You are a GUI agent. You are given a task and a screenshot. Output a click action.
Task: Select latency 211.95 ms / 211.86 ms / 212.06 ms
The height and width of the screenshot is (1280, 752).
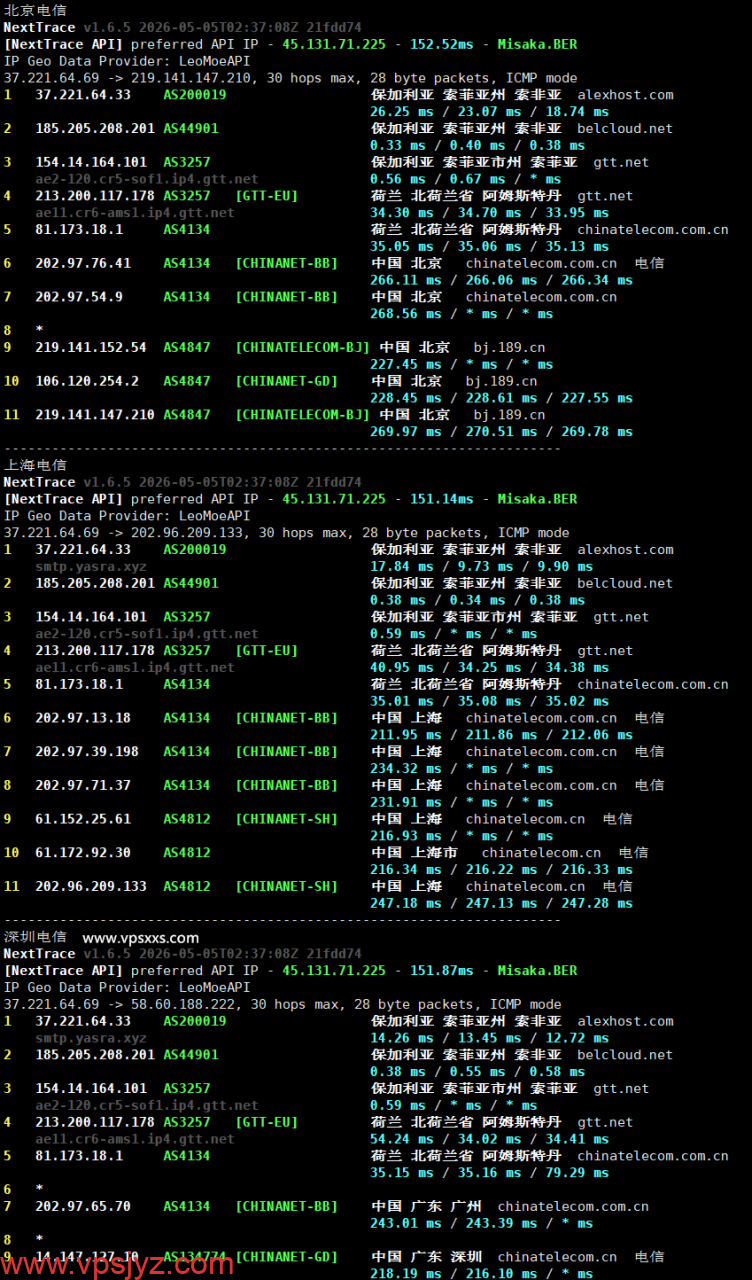[501, 735]
